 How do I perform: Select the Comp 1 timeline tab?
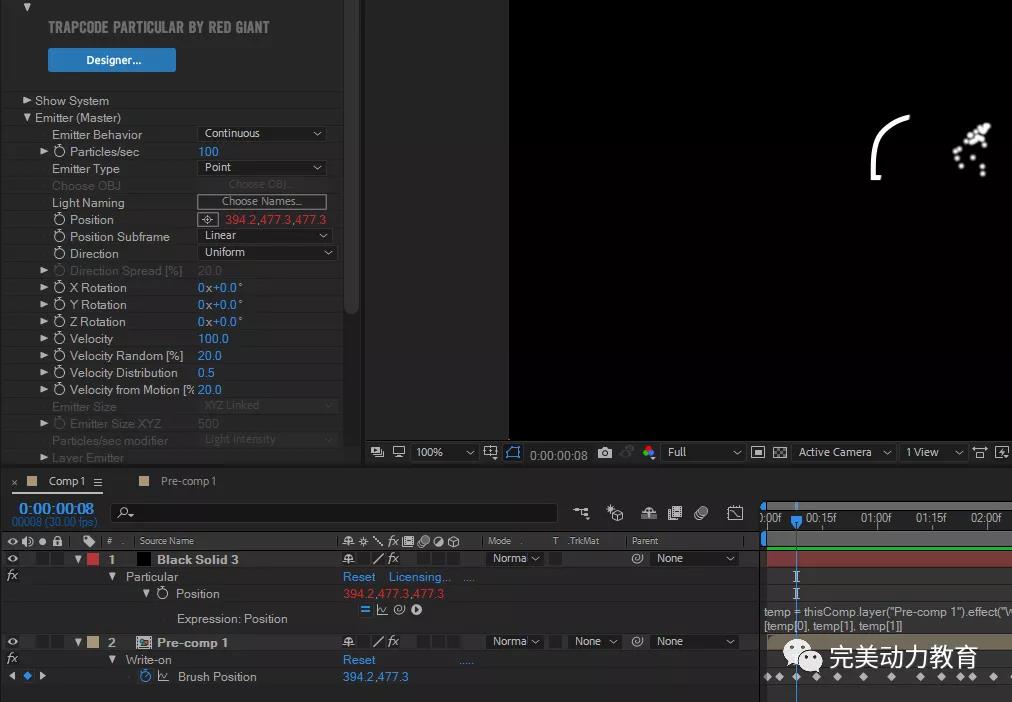pos(67,481)
